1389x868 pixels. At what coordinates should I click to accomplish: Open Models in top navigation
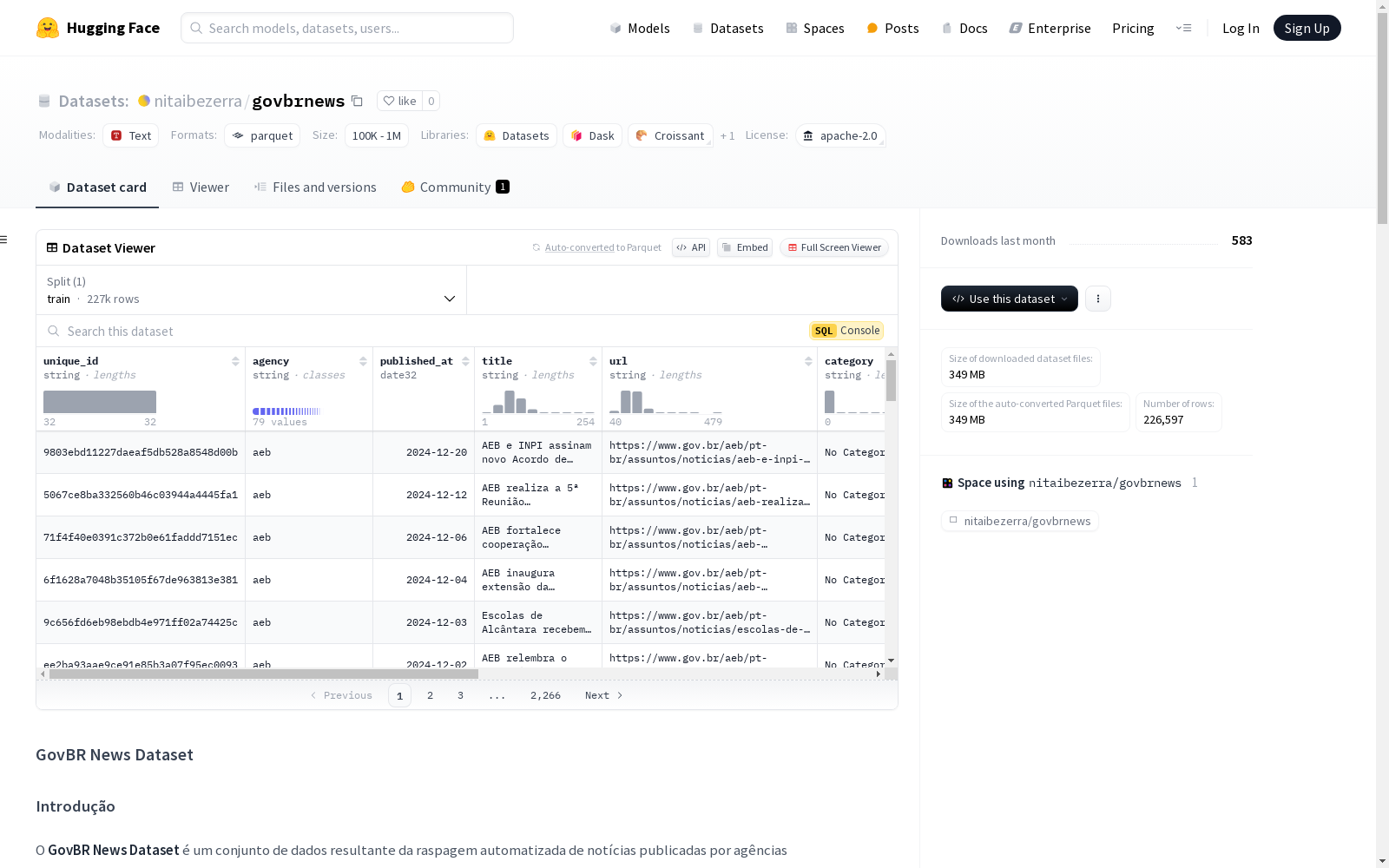tap(640, 28)
